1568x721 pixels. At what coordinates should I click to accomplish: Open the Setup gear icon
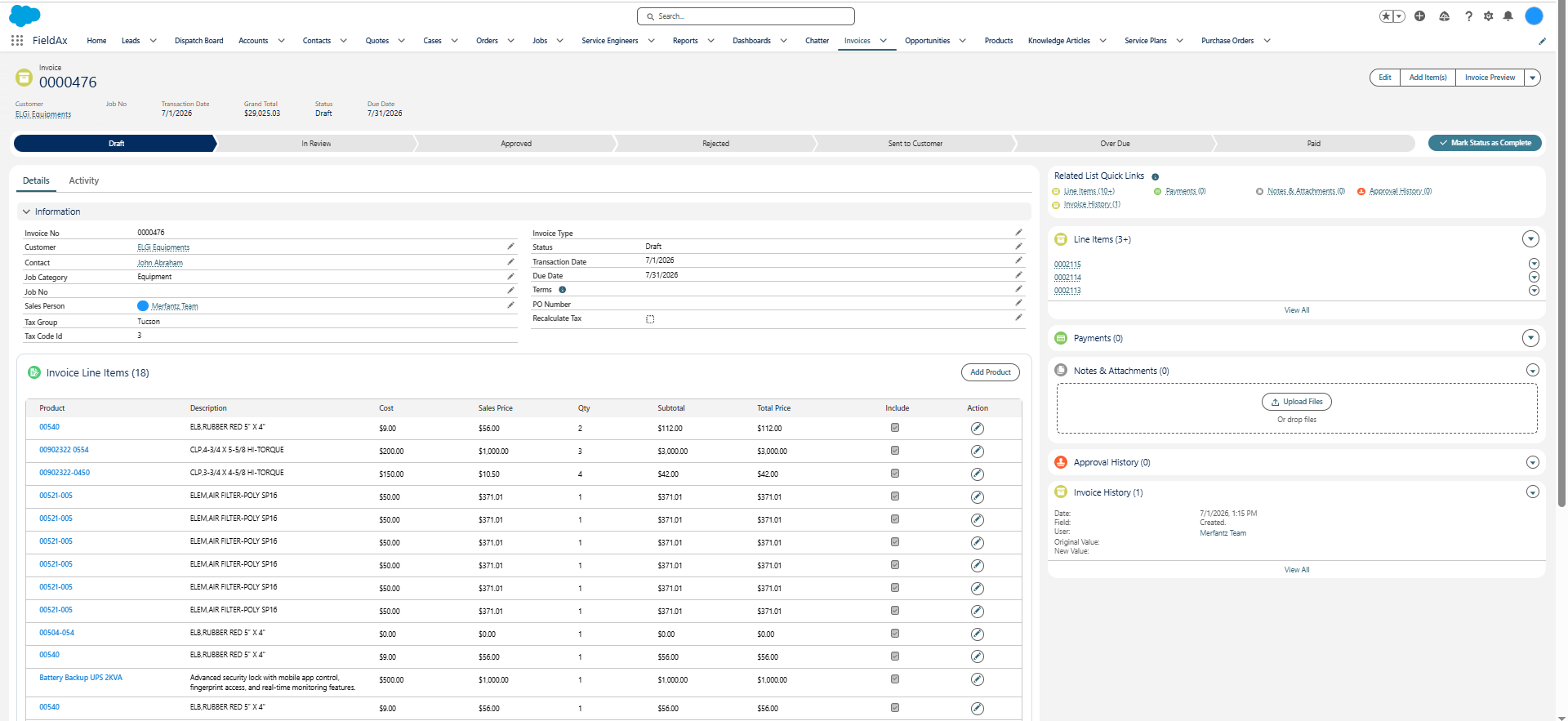pyautogui.click(x=1488, y=16)
